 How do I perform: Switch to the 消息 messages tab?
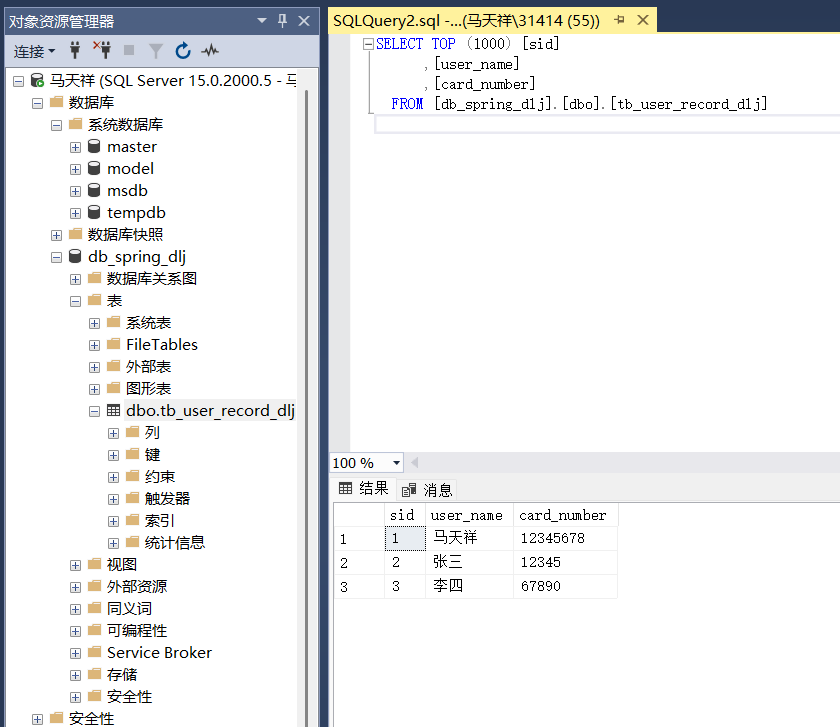[428, 490]
